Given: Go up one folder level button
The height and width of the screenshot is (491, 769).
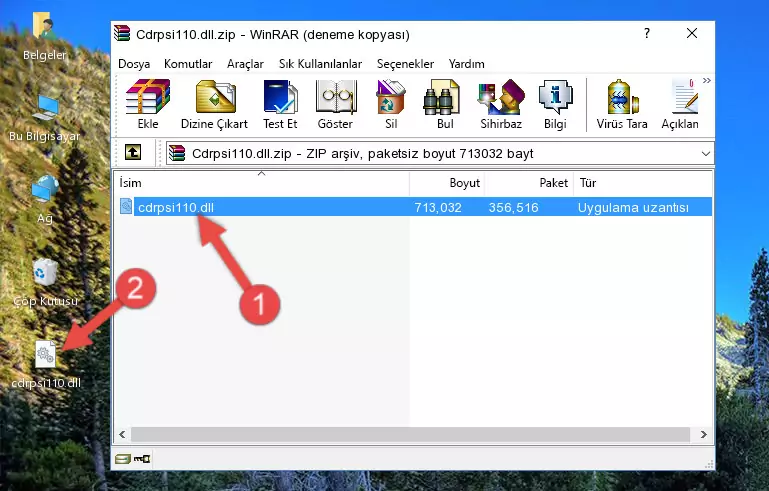Looking at the screenshot, I should [133, 153].
